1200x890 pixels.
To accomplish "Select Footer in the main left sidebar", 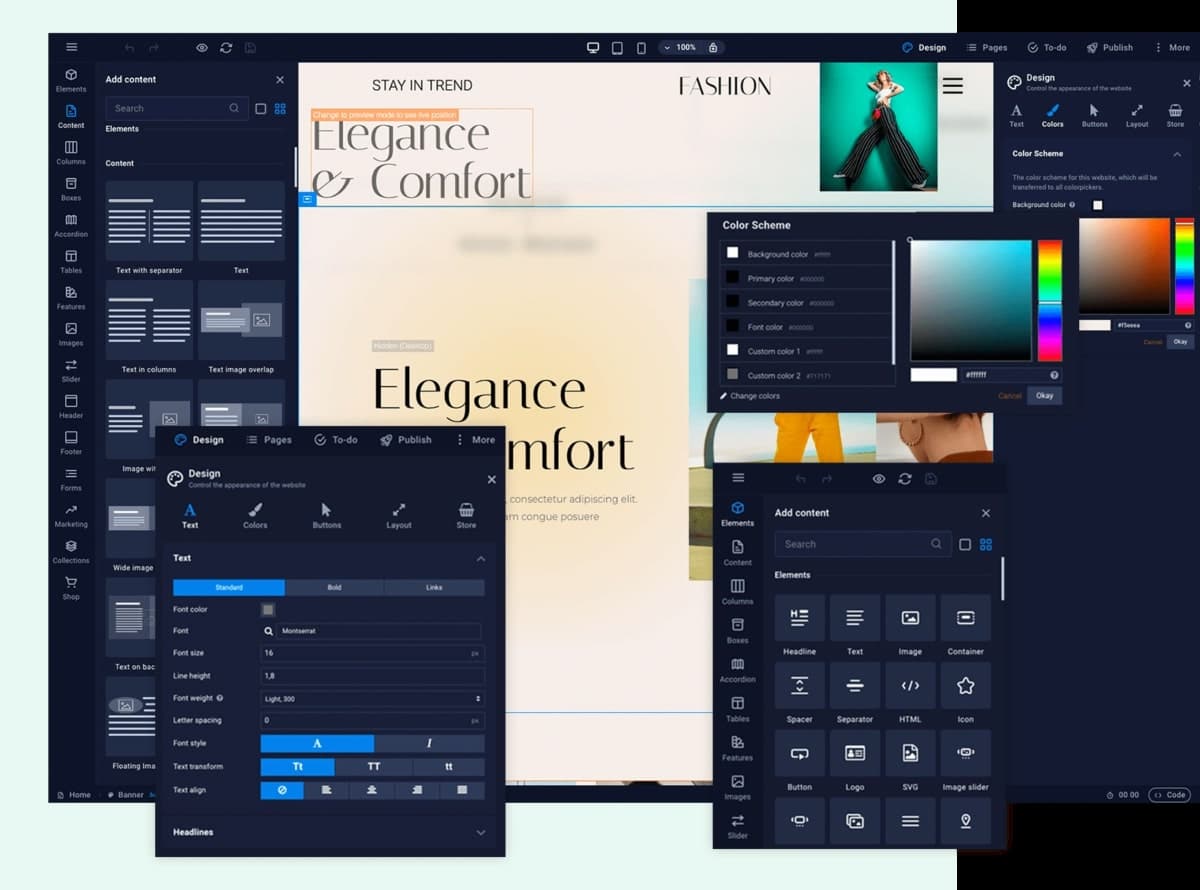I will (x=71, y=442).
